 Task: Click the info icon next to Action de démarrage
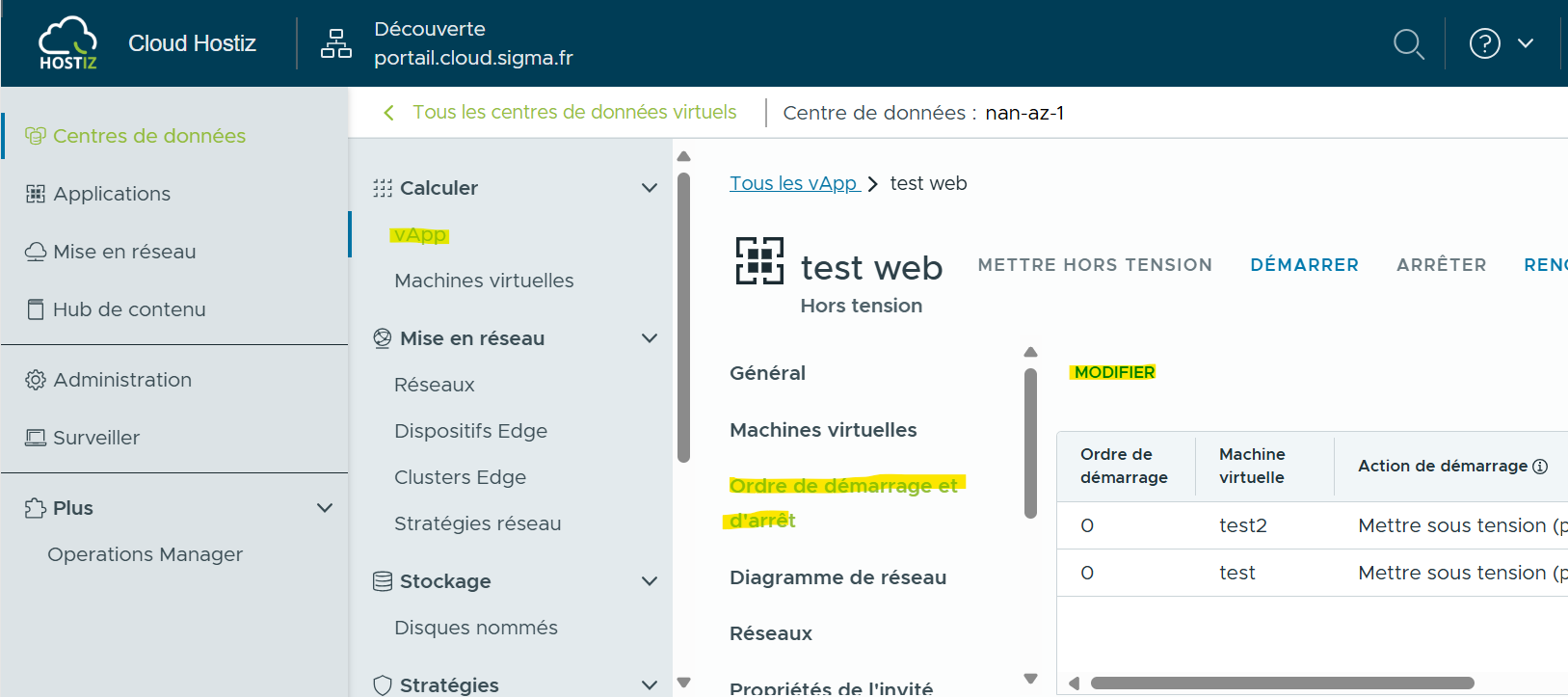[1540, 467]
